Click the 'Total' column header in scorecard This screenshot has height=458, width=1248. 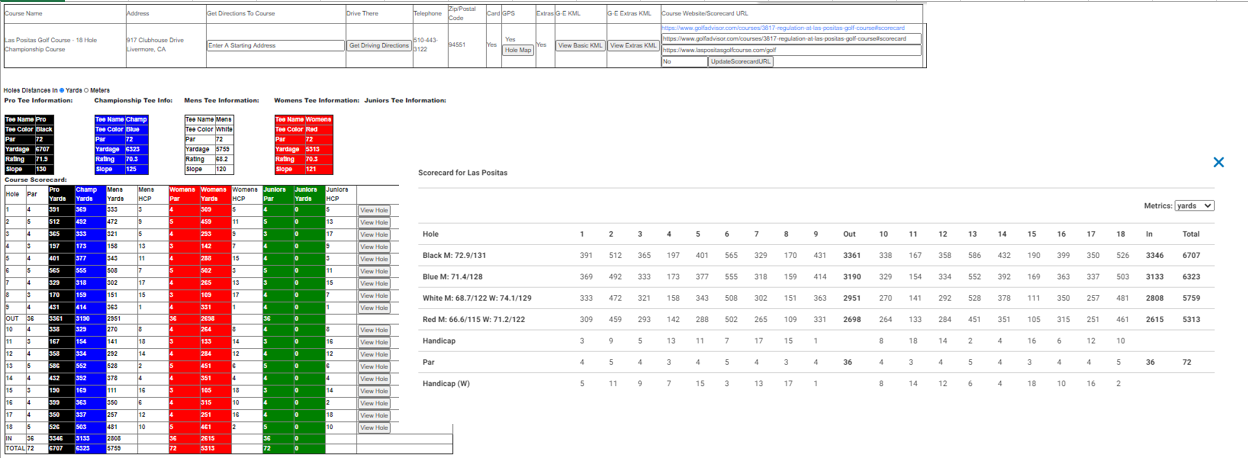pos(1191,234)
